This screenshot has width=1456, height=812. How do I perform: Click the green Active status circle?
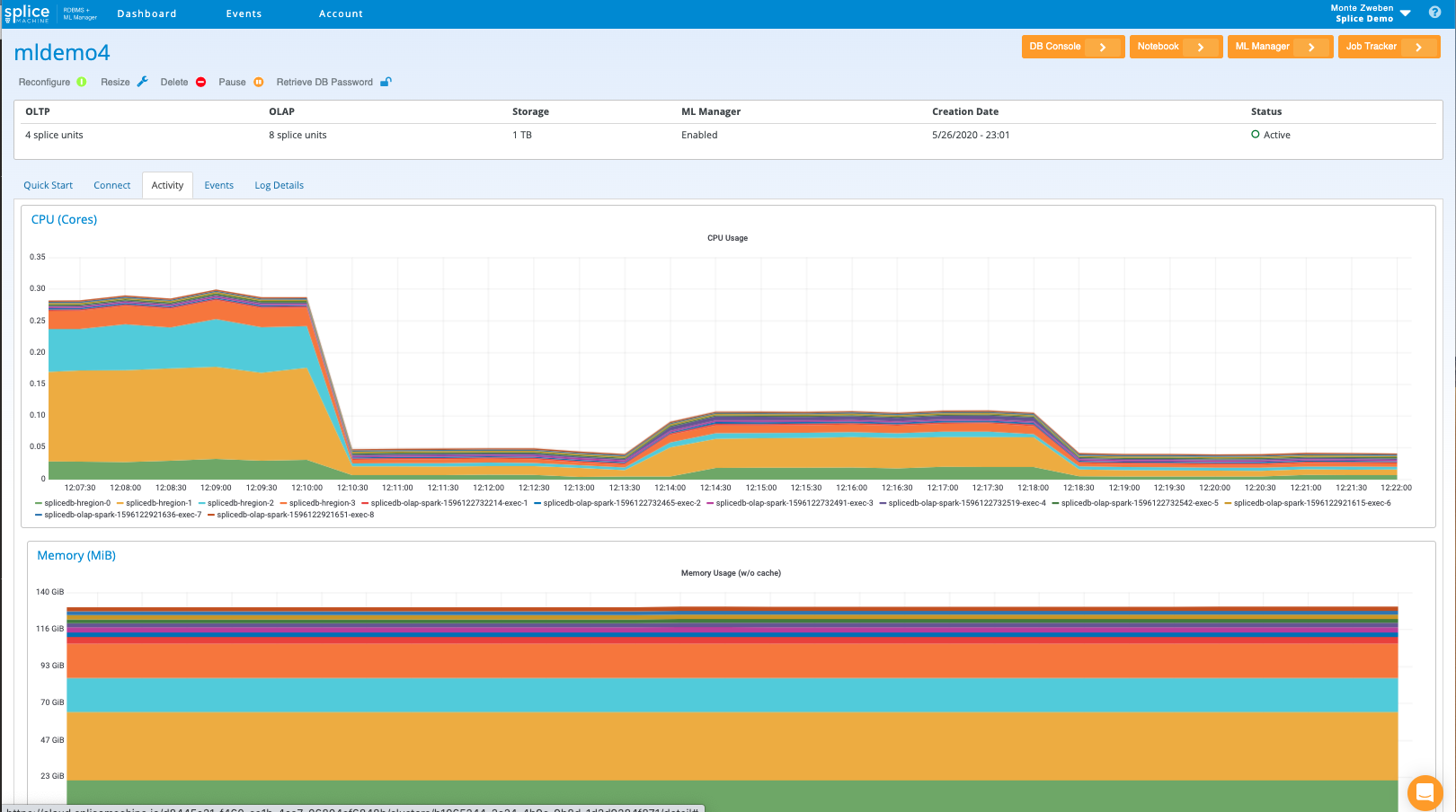point(1256,135)
